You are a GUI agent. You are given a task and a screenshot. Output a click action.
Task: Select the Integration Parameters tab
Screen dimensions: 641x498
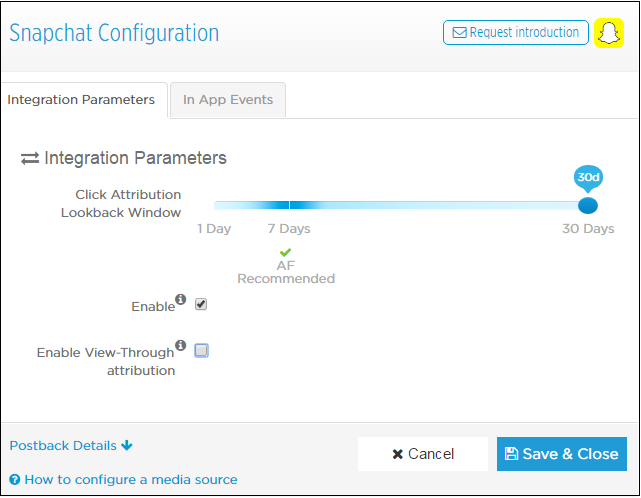point(81,100)
